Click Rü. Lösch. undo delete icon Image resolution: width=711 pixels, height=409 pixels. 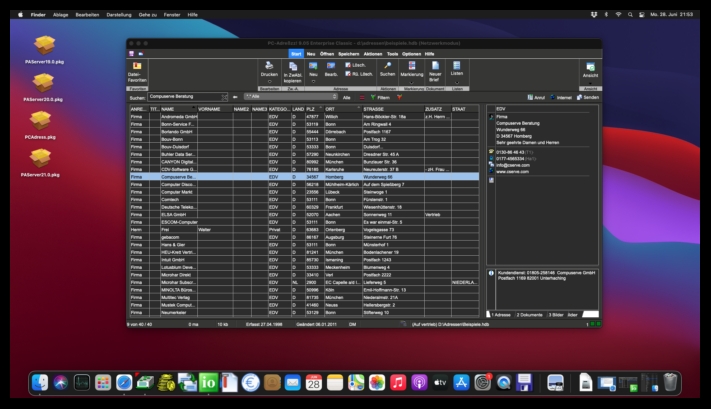pyautogui.click(x=348, y=73)
